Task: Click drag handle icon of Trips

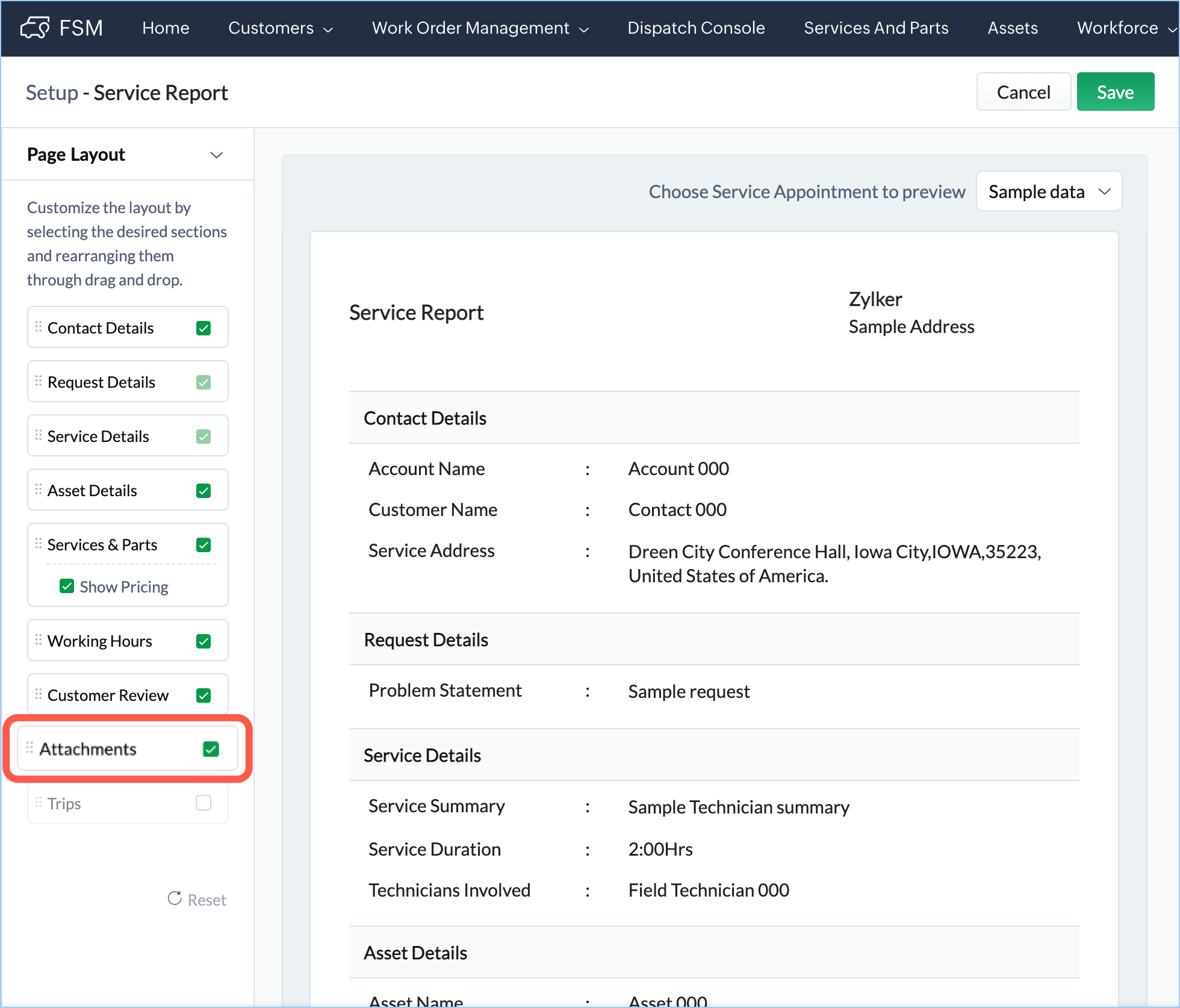Action: click(39, 803)
